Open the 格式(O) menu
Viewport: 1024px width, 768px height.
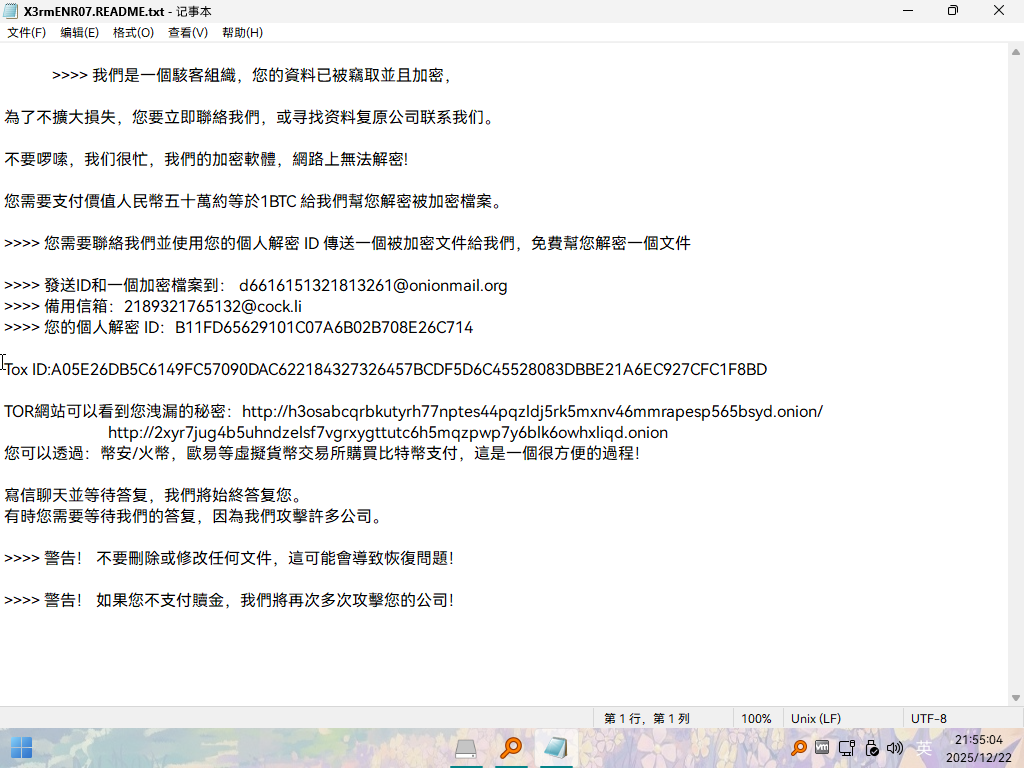point(133,32)
